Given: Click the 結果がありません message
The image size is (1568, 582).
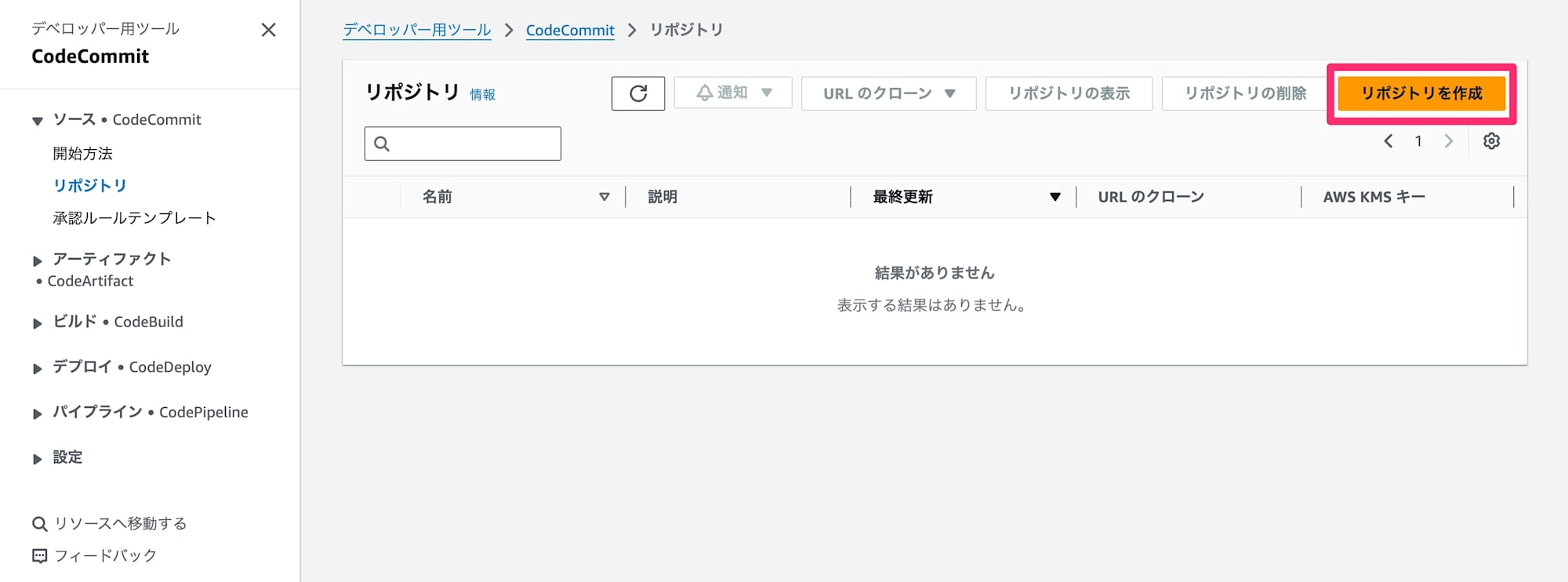Looking at the screenshot, I should coord(935,273).
